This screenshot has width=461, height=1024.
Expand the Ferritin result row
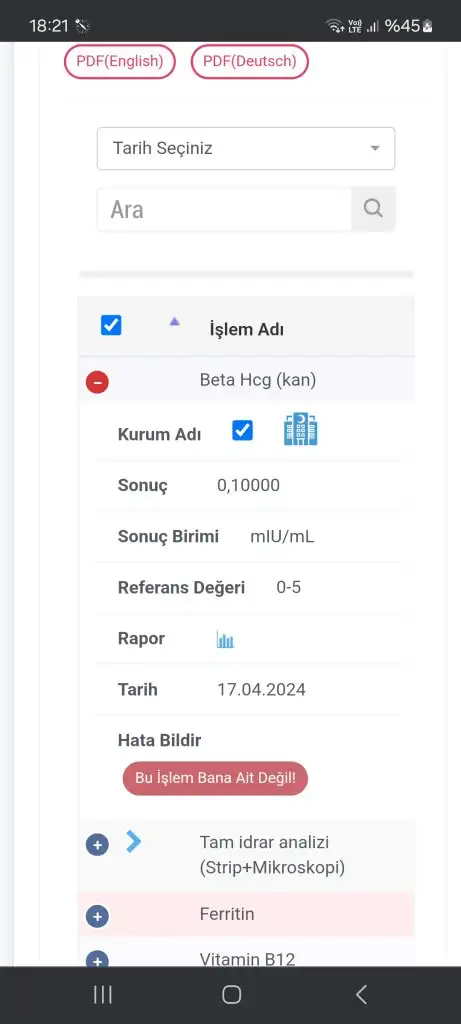(x=97, y=916)
